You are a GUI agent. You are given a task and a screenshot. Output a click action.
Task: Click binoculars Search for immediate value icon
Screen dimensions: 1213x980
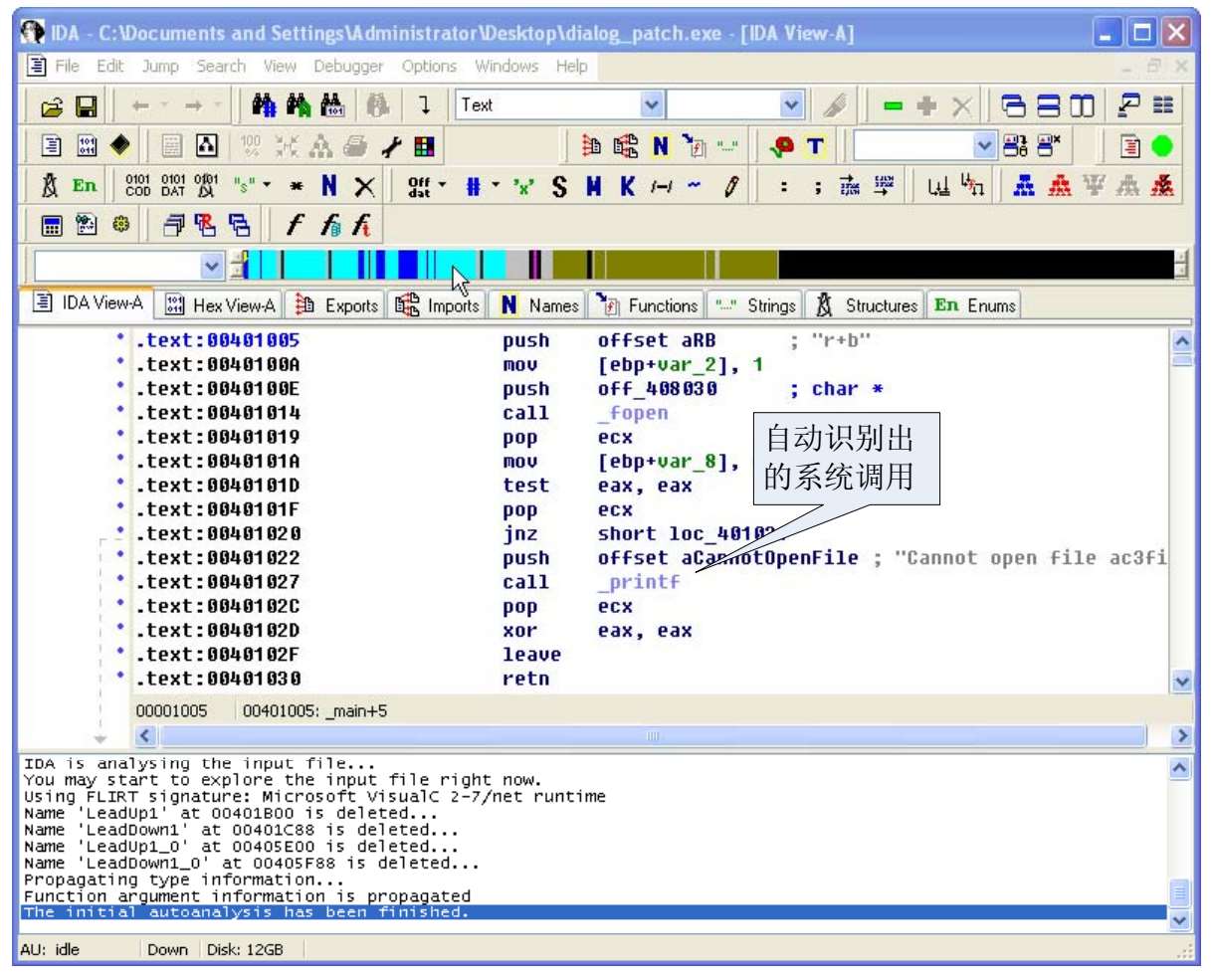264,104
